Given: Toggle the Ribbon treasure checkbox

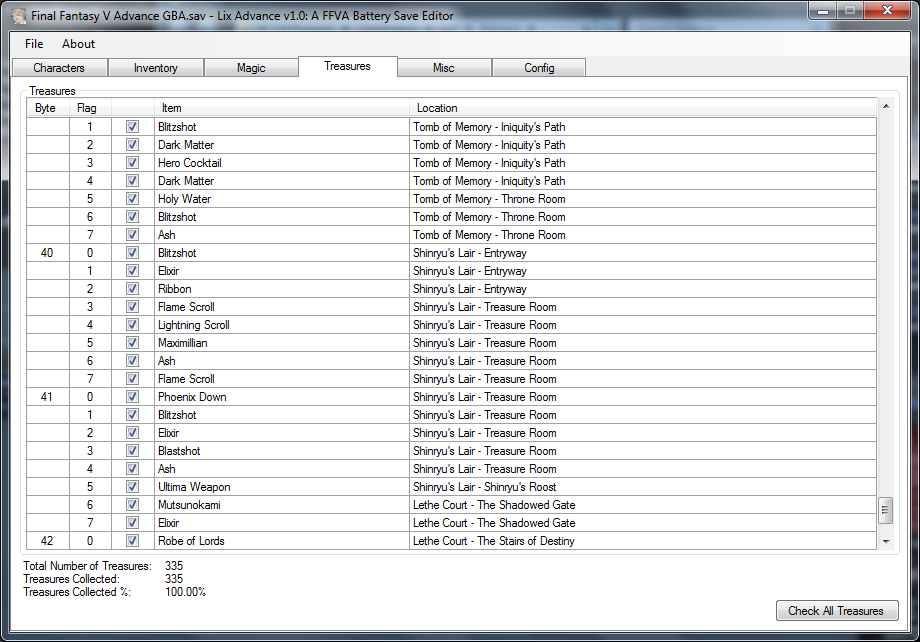Looking at the screenshot, I should pos(133,289).
